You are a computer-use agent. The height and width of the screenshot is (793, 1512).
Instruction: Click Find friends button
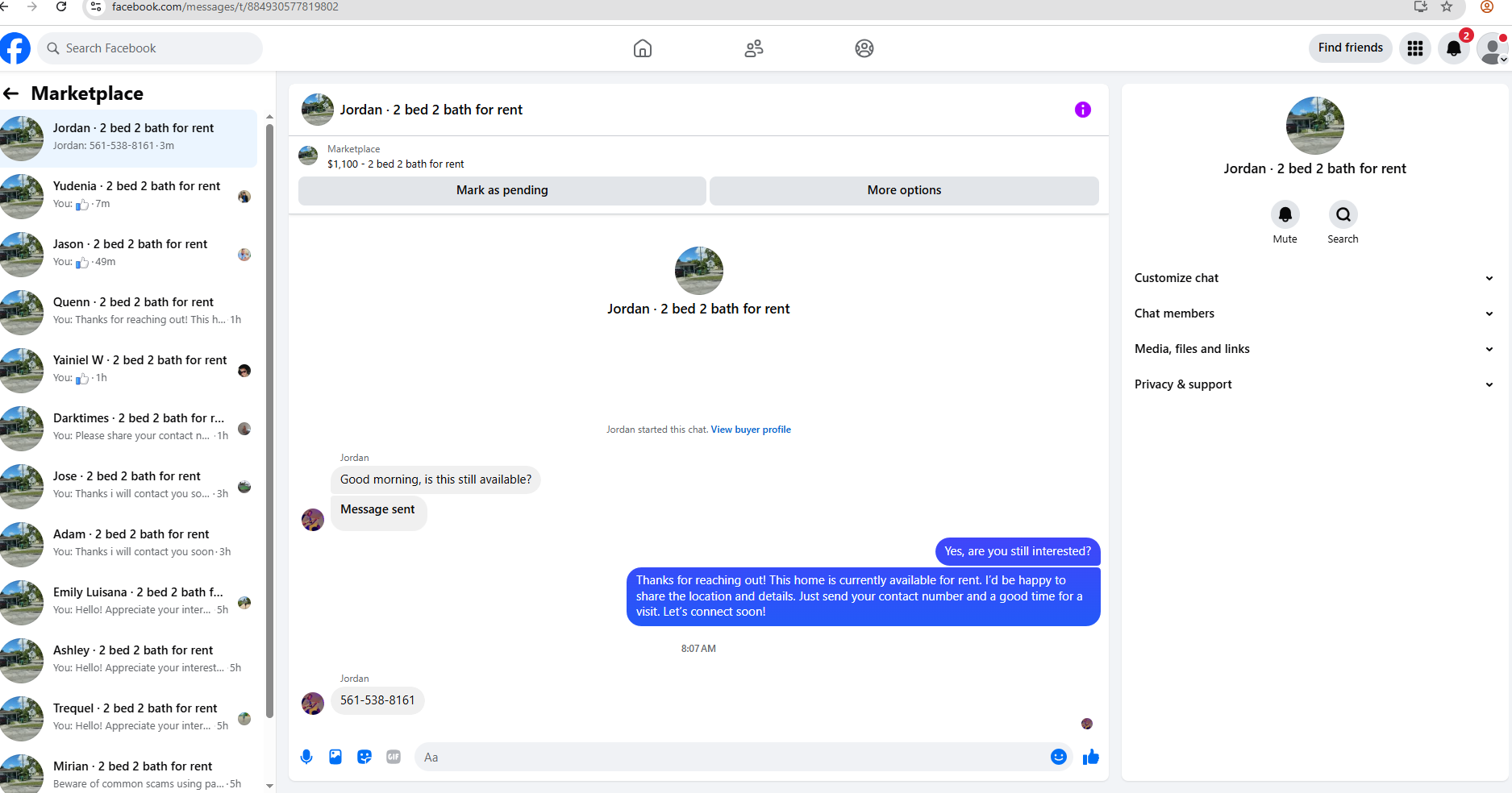1351,48
